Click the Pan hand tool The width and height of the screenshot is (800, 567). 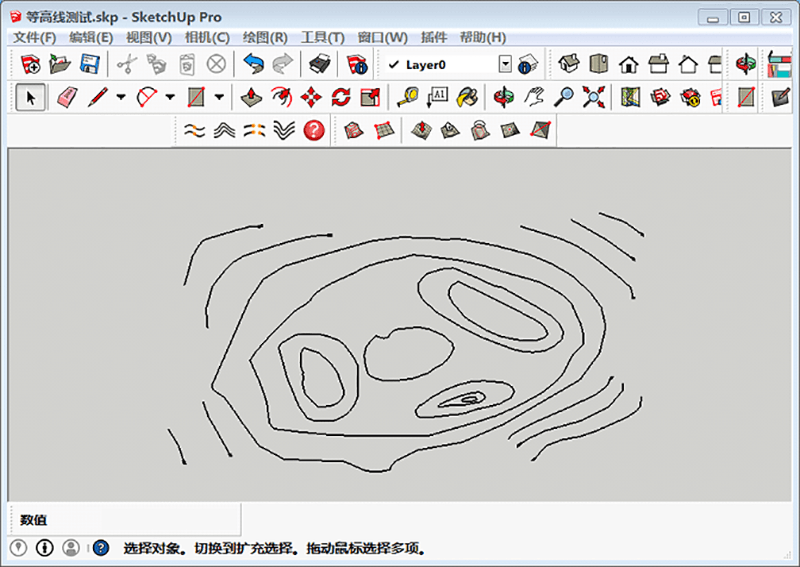tap(534, 97)
